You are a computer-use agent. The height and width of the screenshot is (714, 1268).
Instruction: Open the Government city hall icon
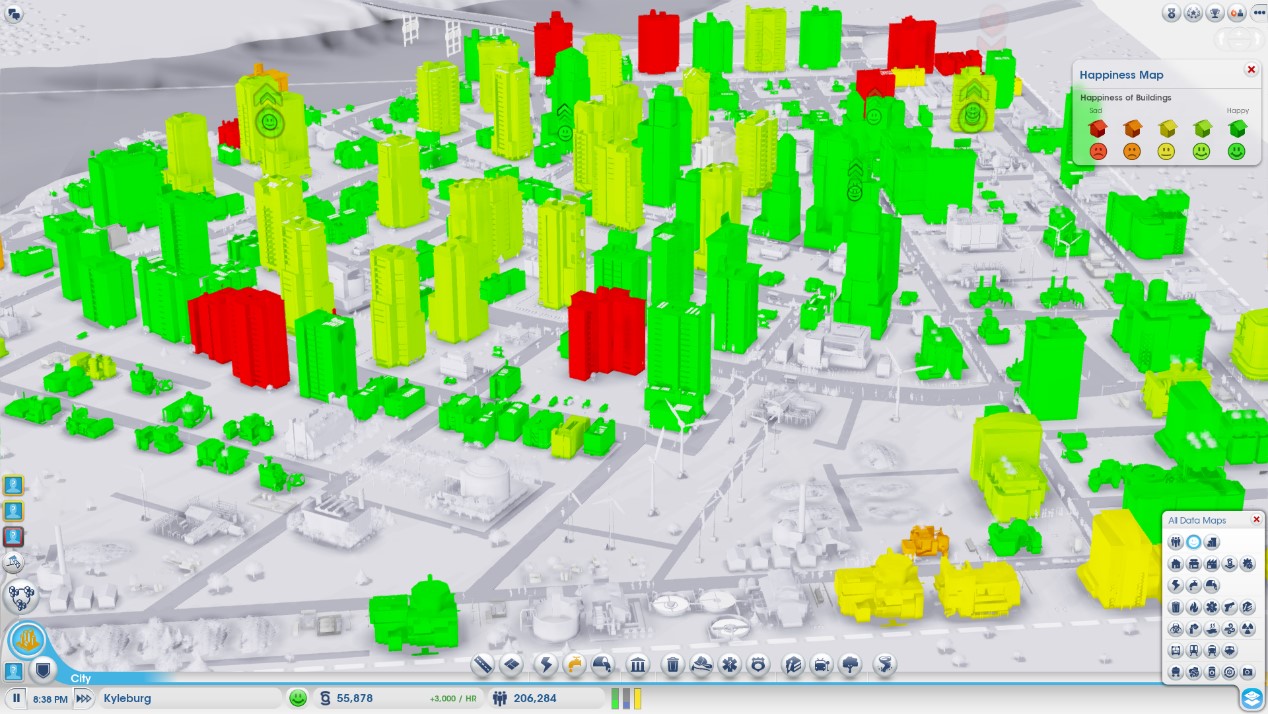point(638,664)
